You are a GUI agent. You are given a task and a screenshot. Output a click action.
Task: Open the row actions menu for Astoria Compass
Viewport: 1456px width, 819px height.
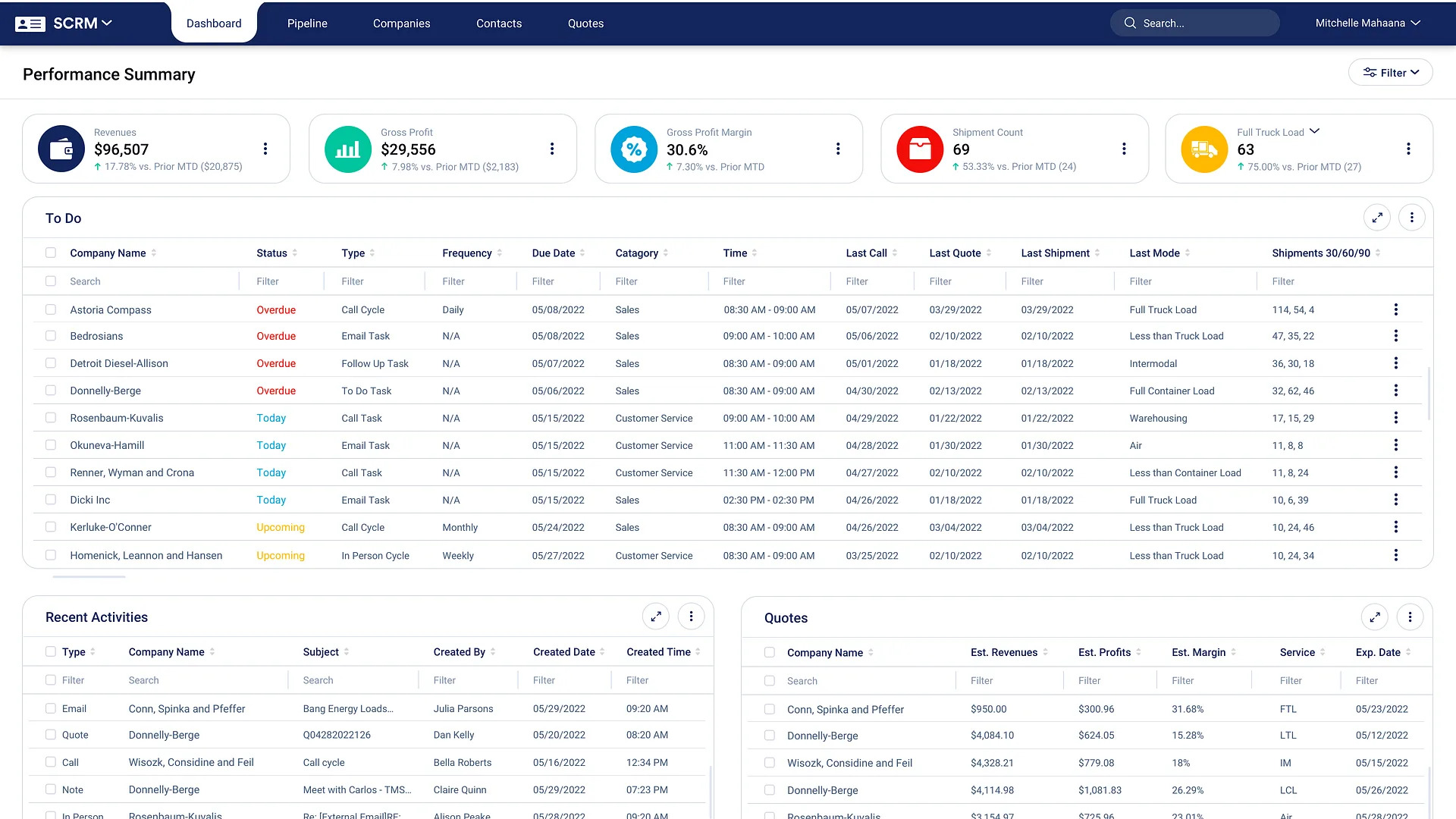(x=1396, y=309)
